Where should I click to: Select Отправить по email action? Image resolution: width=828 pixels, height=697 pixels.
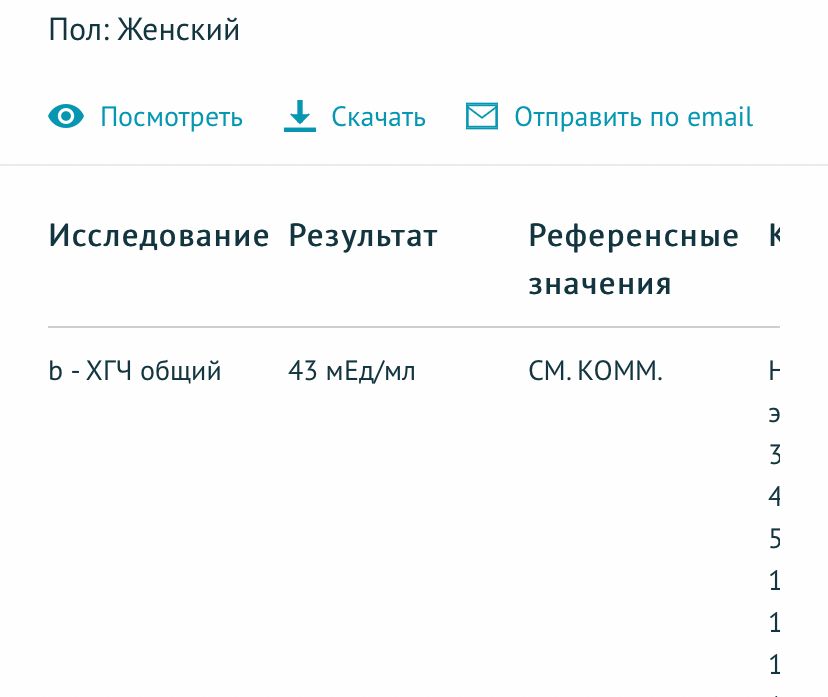click(x=632, y=117)
